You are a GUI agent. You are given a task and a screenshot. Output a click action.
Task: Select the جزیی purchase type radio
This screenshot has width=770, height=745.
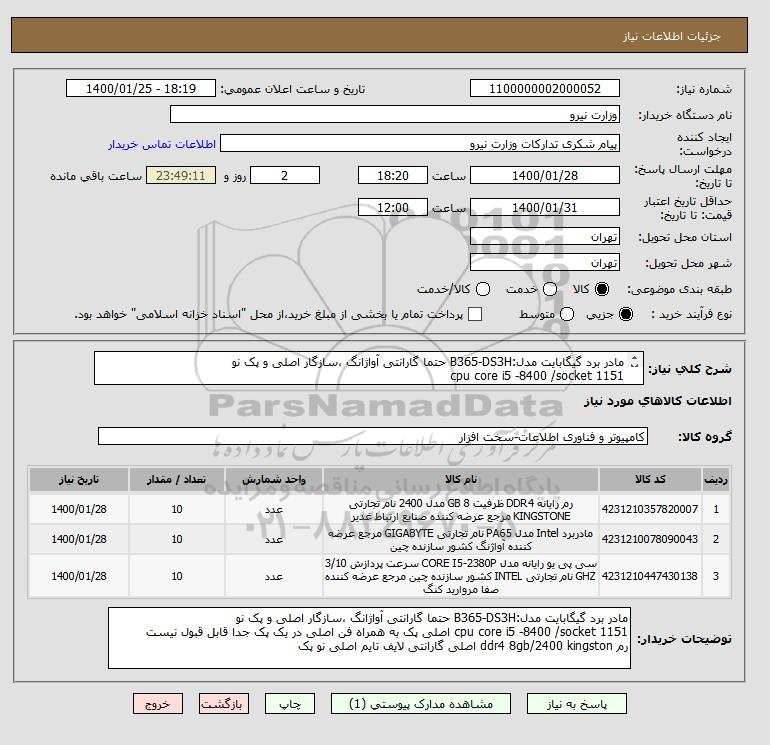[x=626, y=314]
